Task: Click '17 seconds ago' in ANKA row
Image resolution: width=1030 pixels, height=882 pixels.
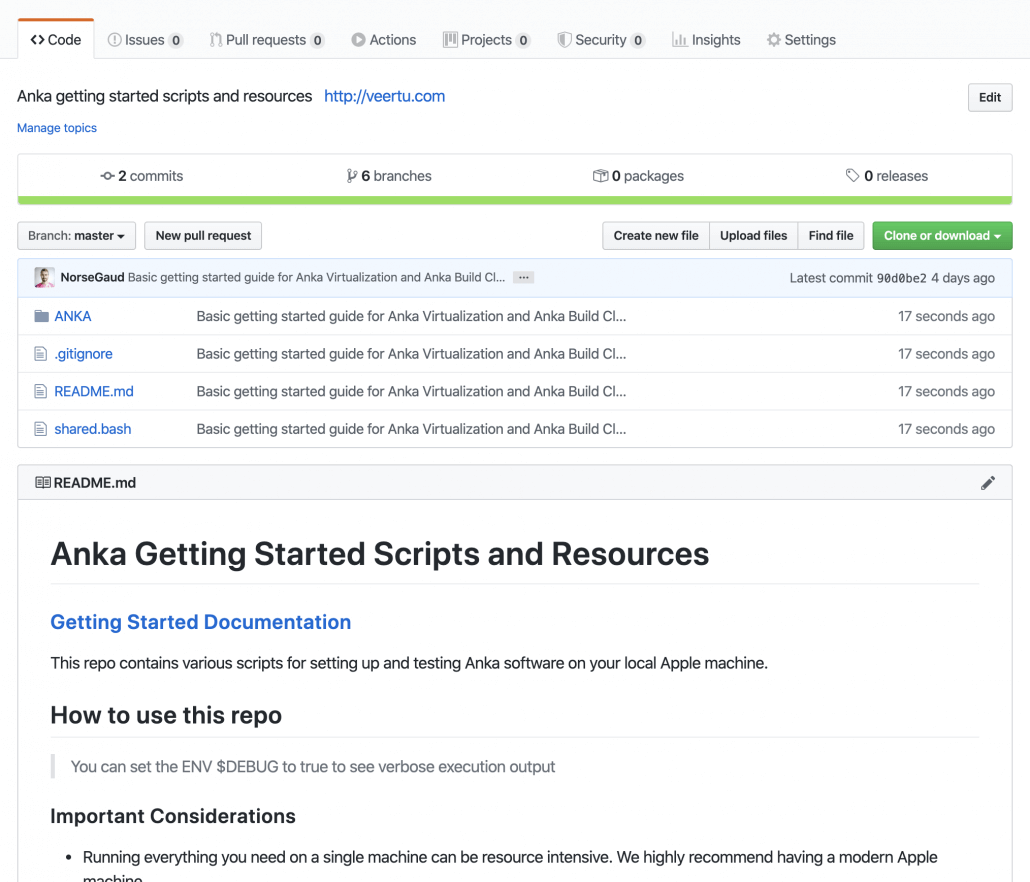Action: click(x=946, y=316)
